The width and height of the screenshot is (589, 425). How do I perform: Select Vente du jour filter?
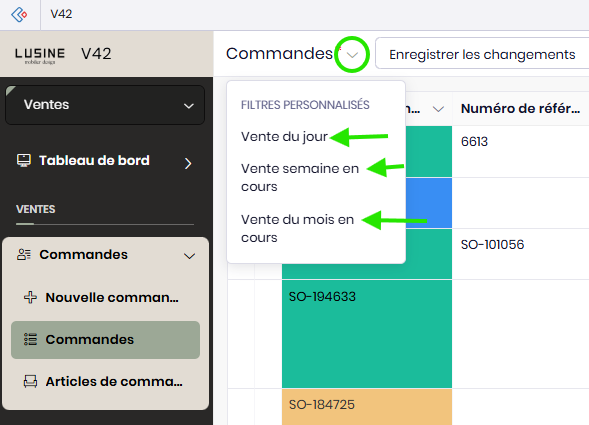coord(284,136)
